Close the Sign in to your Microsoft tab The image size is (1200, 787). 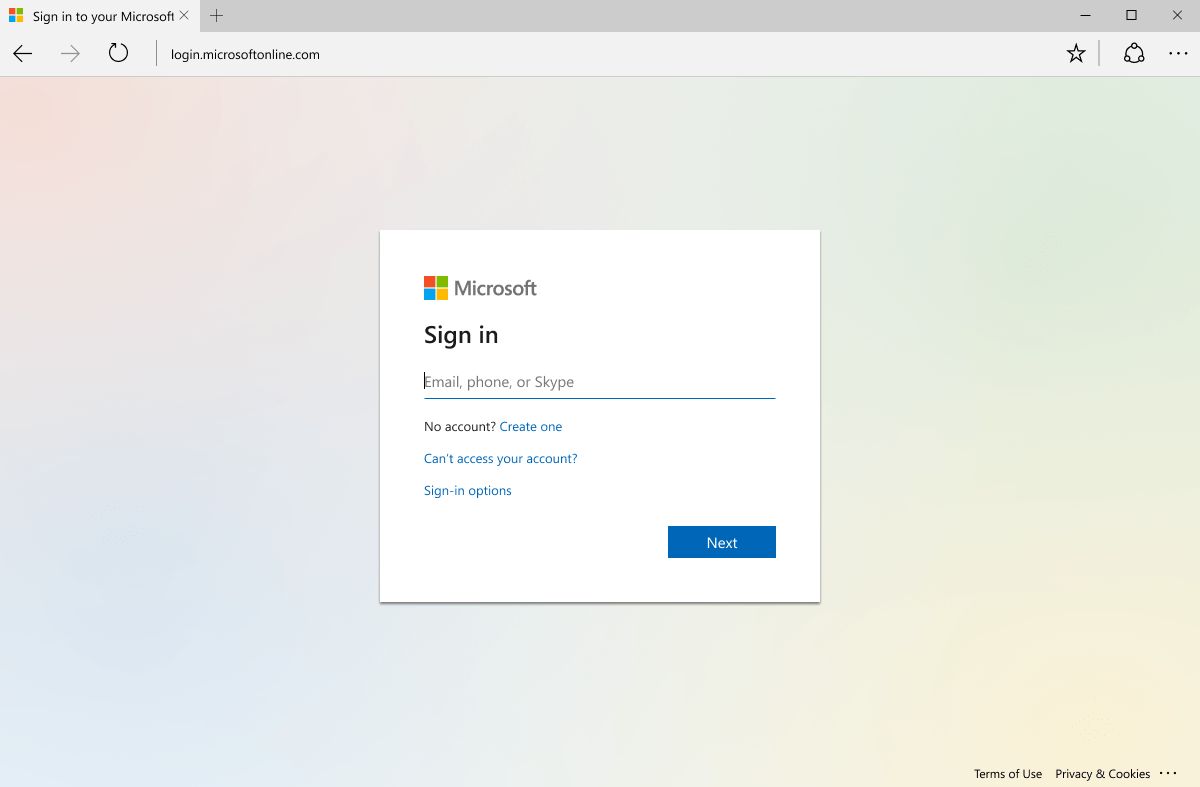pos(184,16)
